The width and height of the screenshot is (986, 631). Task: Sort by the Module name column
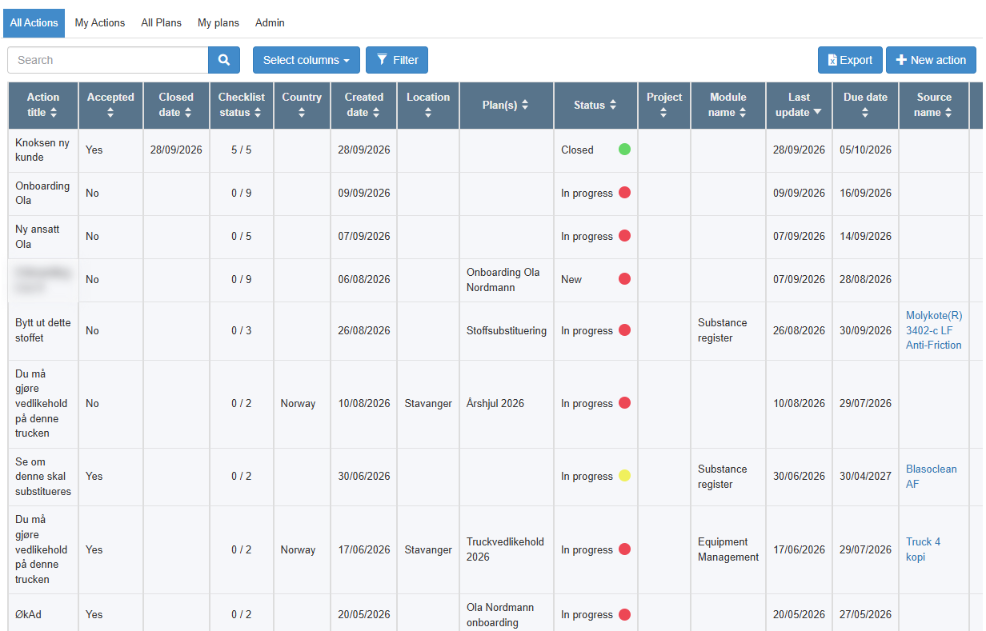click(728, 105)
